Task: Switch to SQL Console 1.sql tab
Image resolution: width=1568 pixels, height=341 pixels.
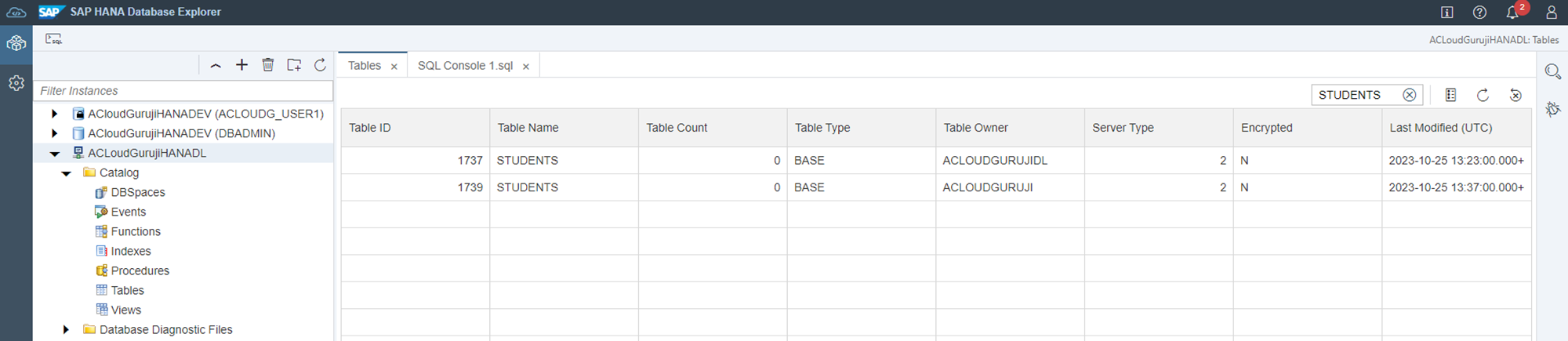Action: [x=465, y=66]
